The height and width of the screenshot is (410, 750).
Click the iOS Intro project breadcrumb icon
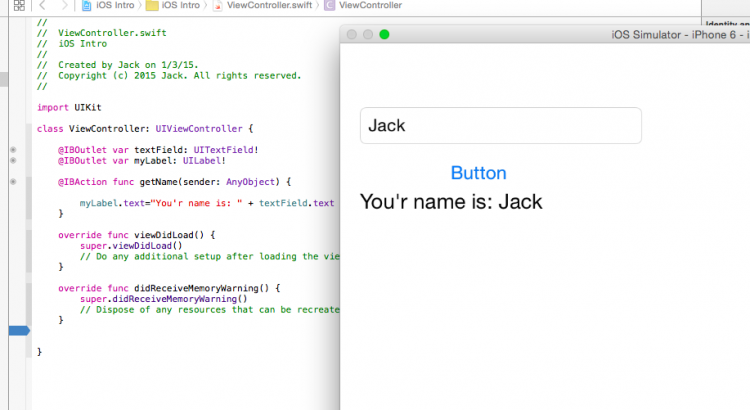pyautogui.click(x=87, y=6)
